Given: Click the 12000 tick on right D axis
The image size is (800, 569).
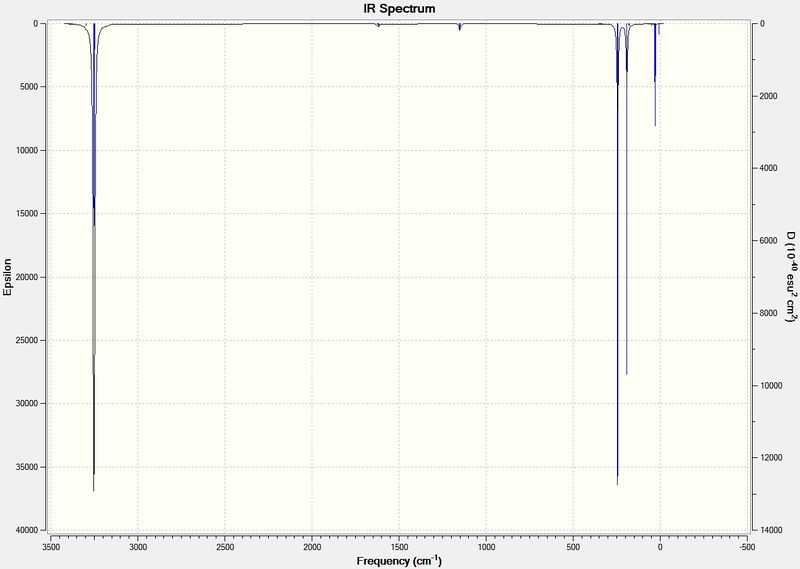Looking at the screenshot, I should coord(770,458).
